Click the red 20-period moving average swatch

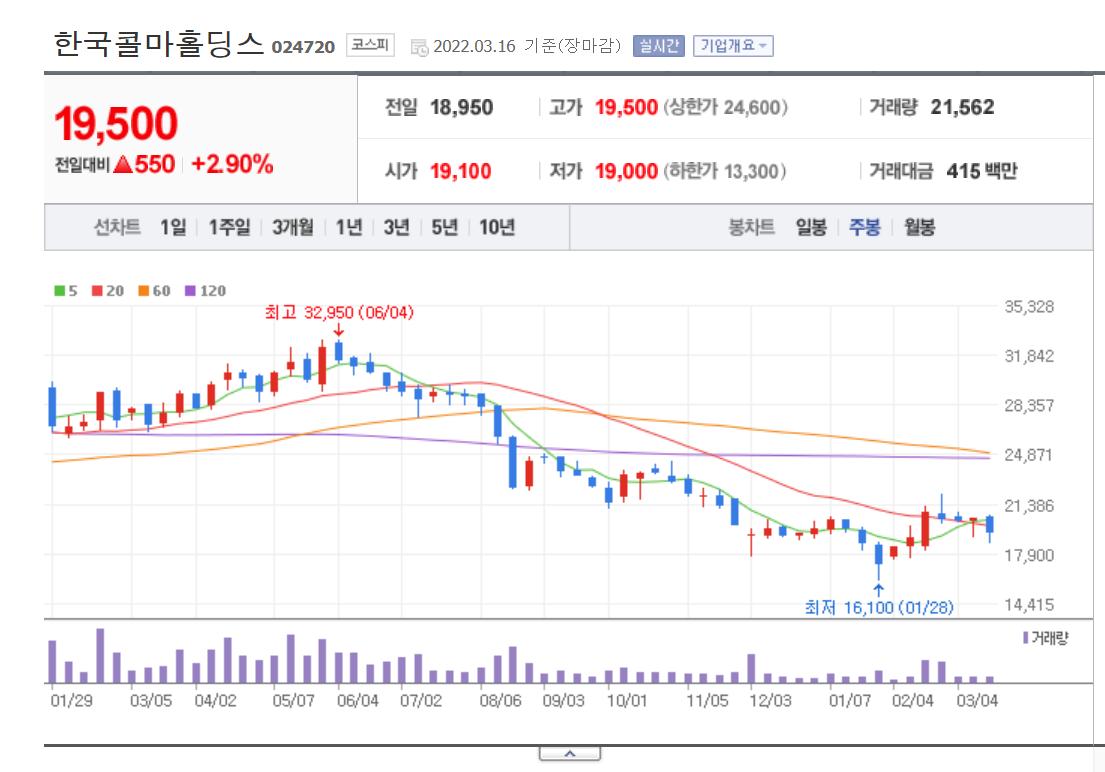pos(97,290)
